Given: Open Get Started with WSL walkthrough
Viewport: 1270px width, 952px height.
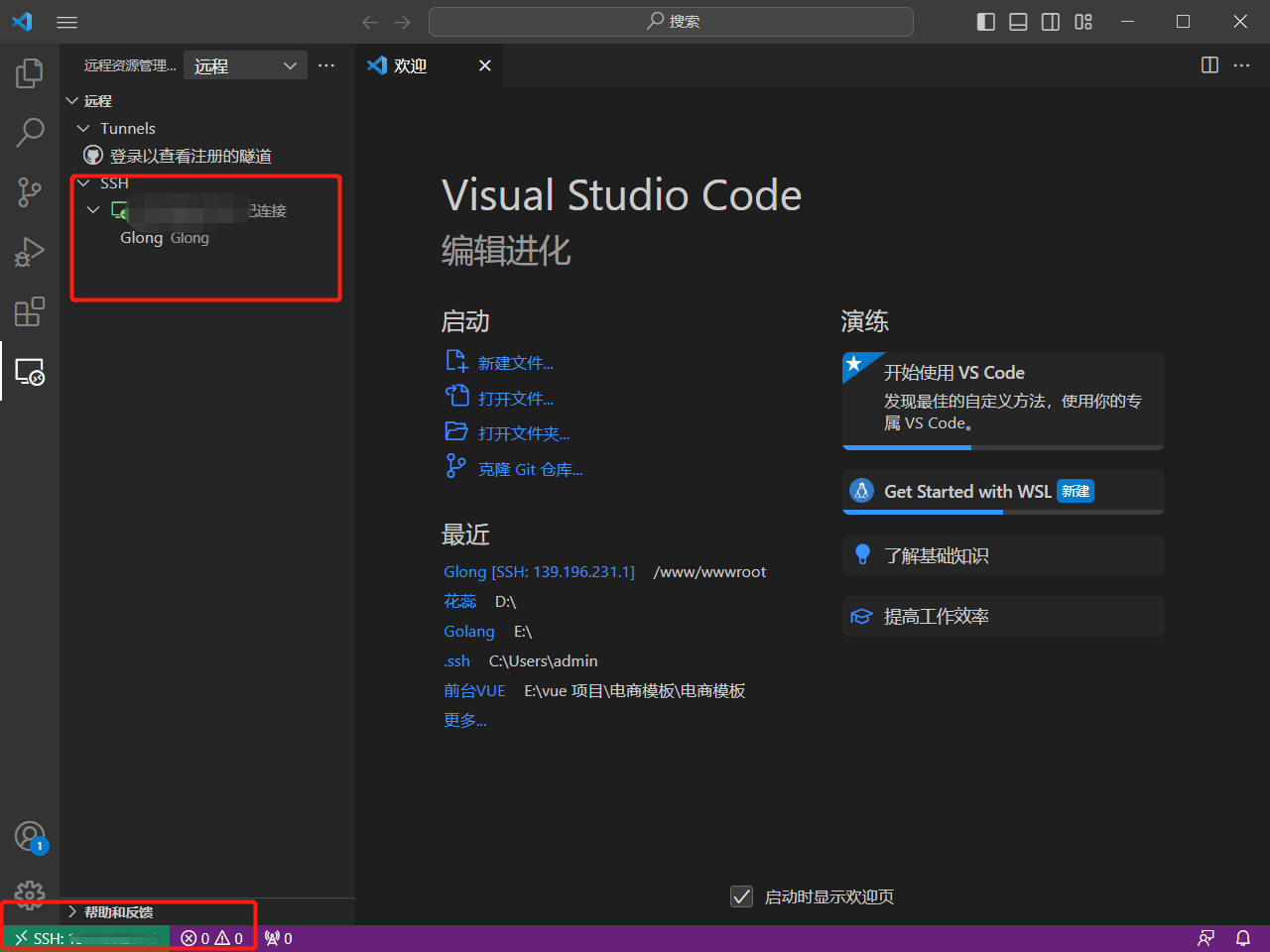Looking at the screenshot, I should [1003, 492].
